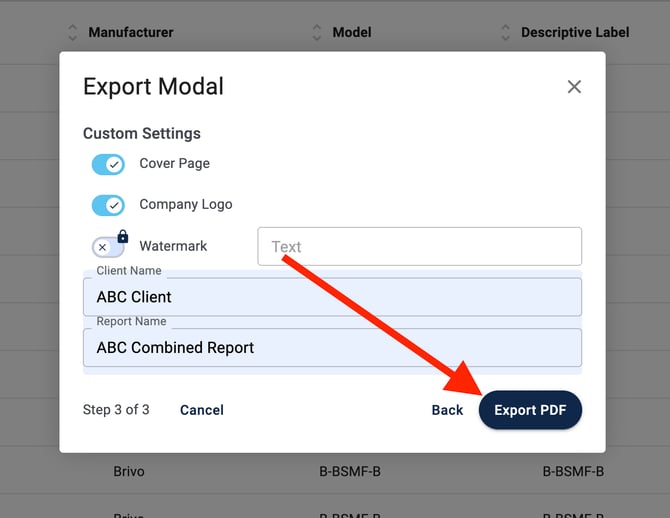Go Back to the previous step
670x518 pixels.
pyautogui.click(x=447, y=410)
